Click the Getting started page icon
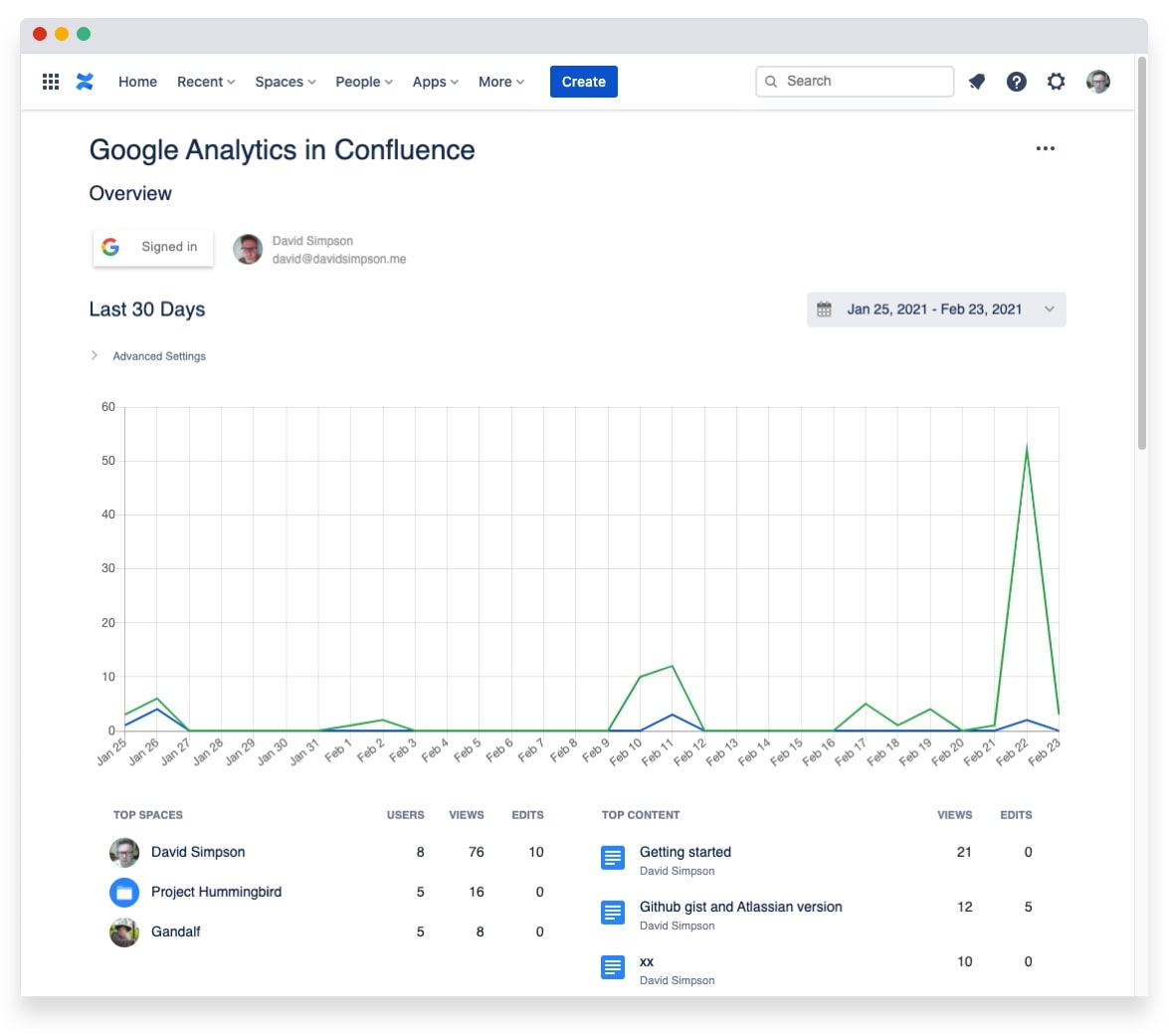This screenshot has width=1169, height=1036. 613,858
